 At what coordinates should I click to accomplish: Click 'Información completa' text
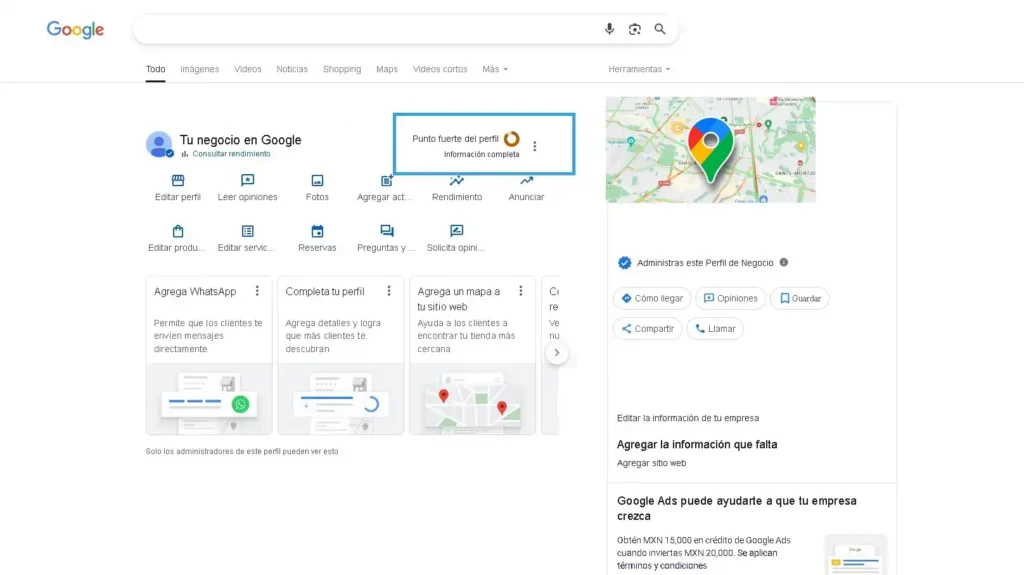point(481,155)
